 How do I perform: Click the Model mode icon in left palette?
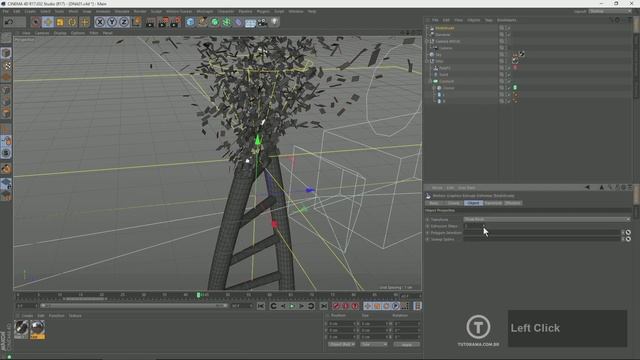point(6,53)
